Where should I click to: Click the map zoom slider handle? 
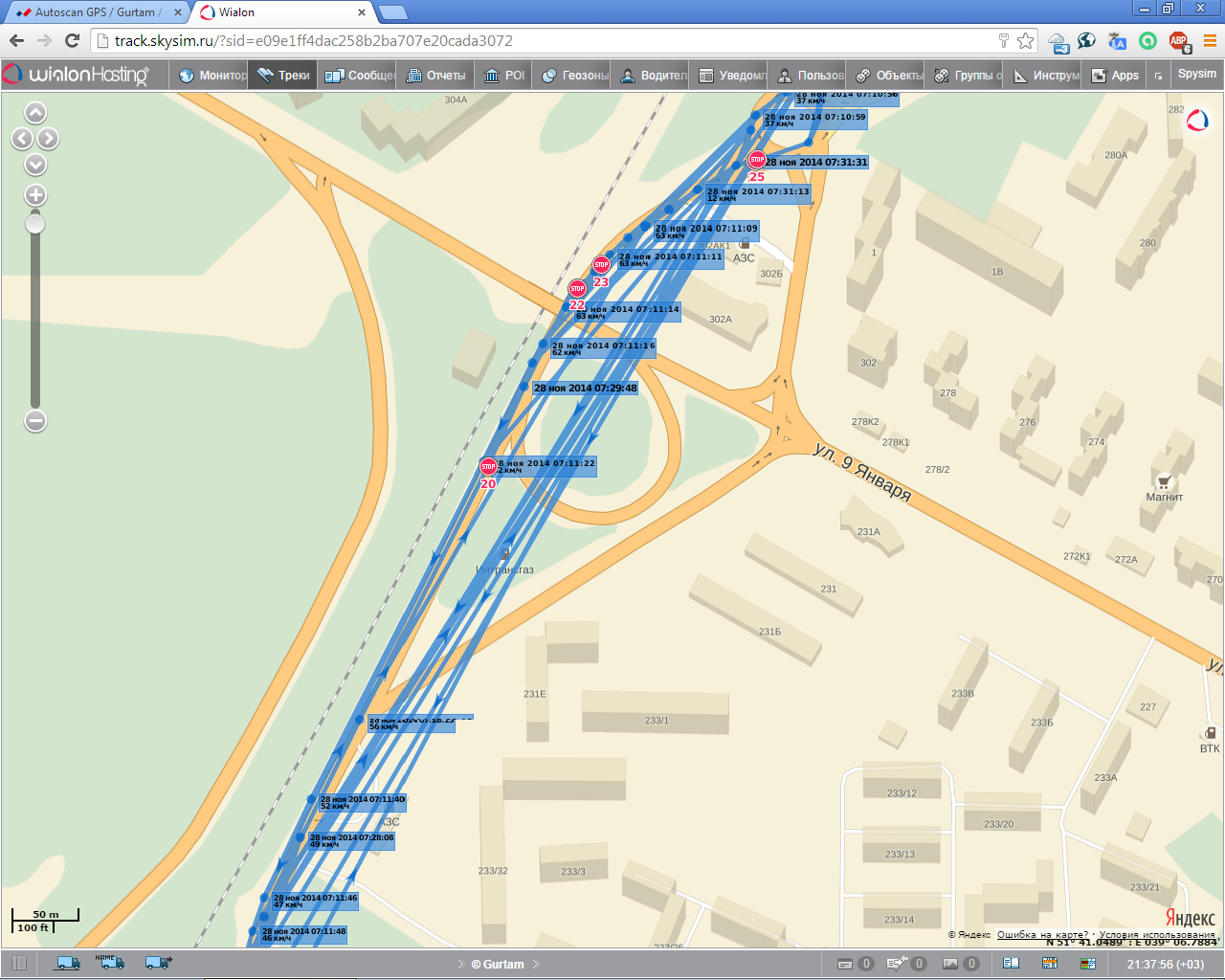click(35, 224)
